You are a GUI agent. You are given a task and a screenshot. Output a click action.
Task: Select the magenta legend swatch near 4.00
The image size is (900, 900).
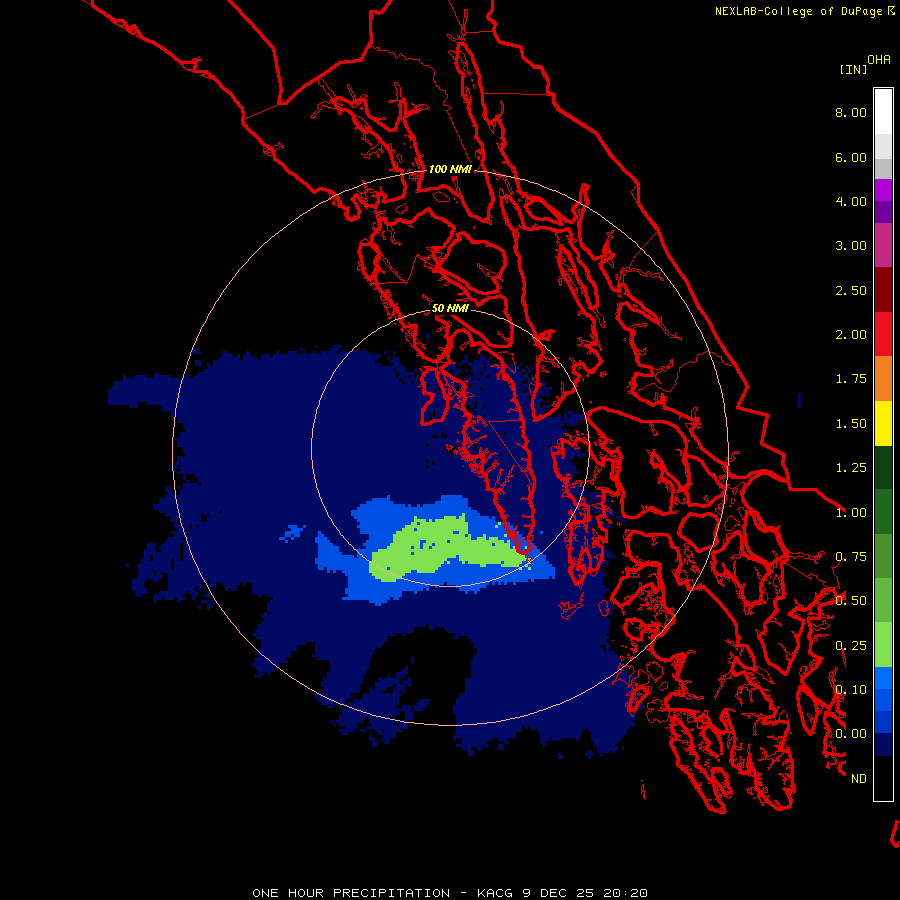point(883,190)
